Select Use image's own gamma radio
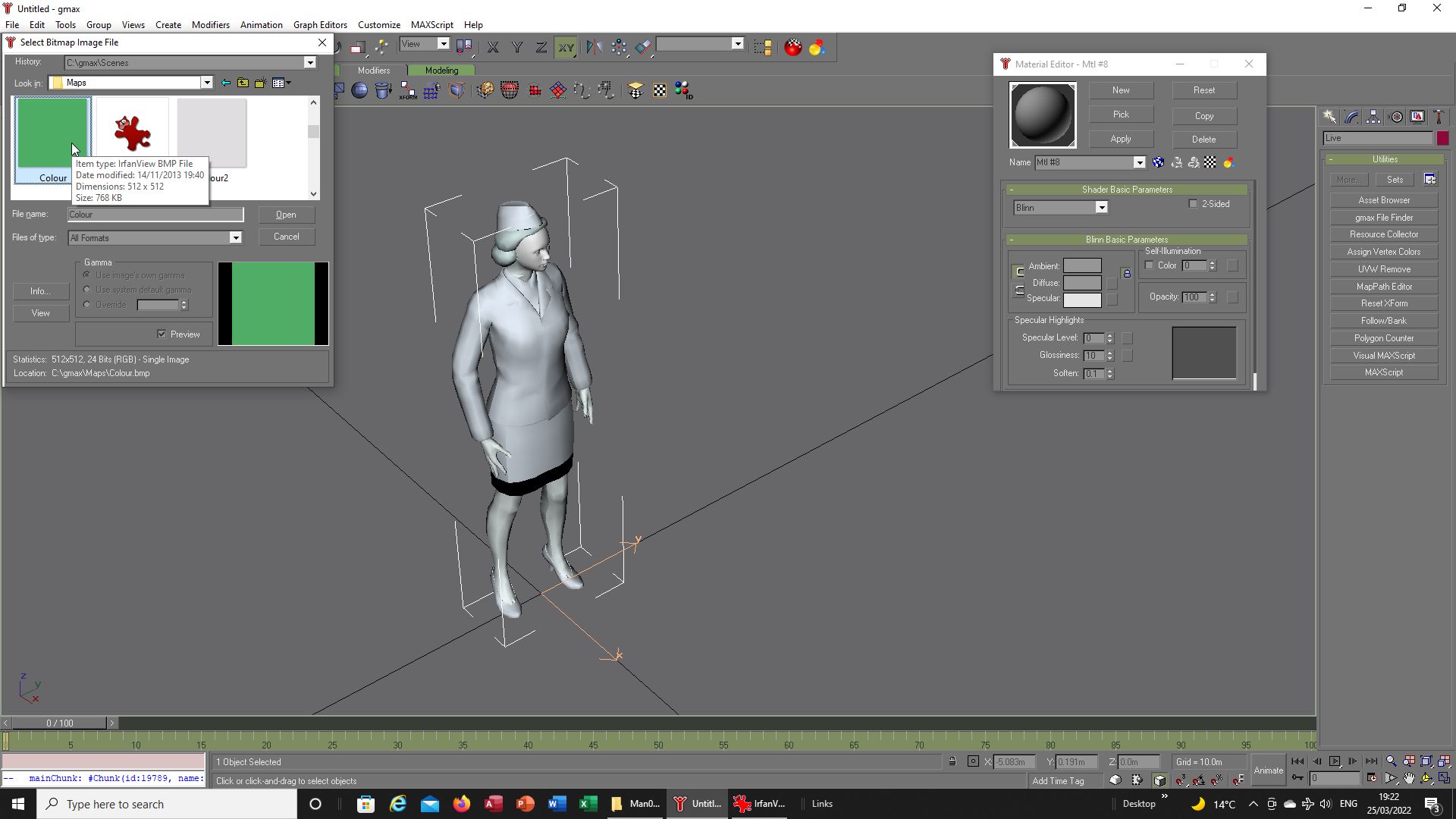The height and width of the screenshot is (819, 1456). click(87, 275)
